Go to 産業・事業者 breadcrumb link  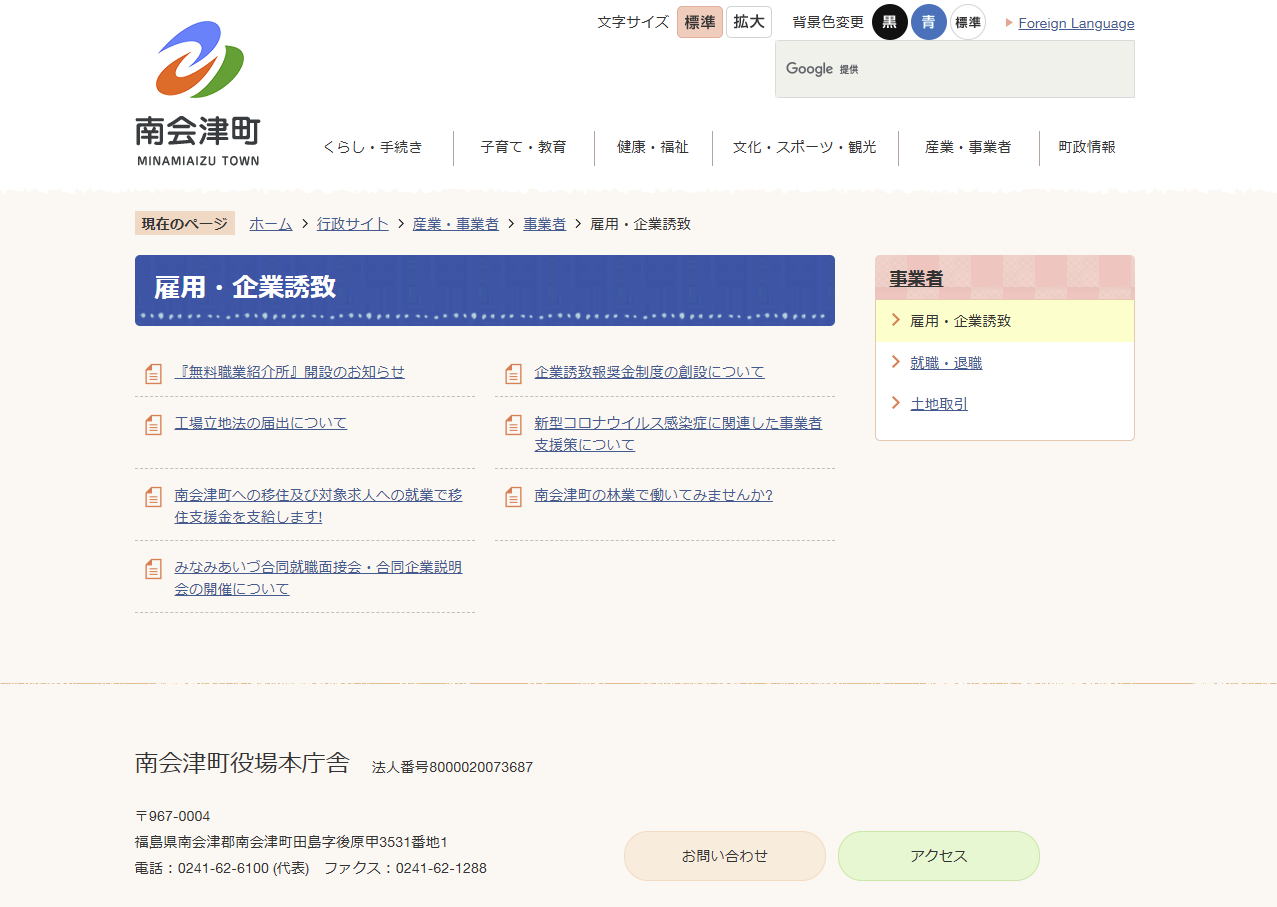pos(456,224)
